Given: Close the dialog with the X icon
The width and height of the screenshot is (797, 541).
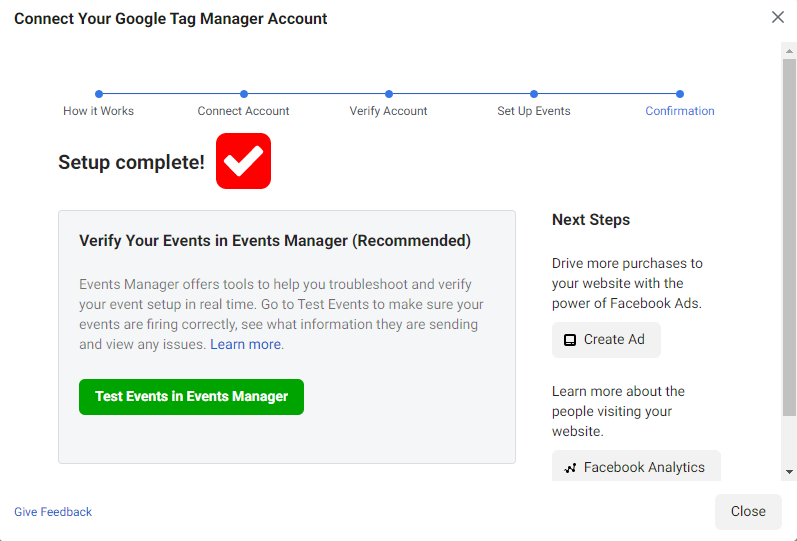Looking at the screenshot, I should coord(778,17).
